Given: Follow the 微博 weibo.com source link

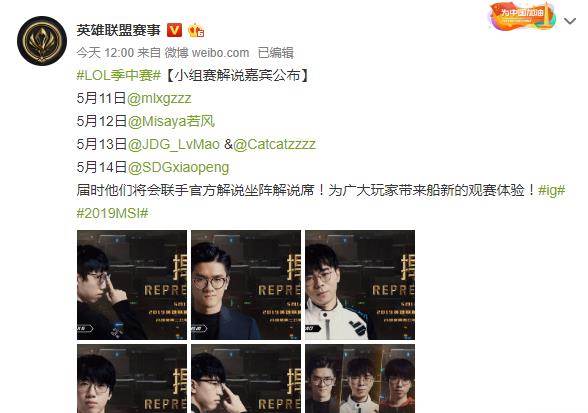Looking at the screenshot, I should pyautogui.click(x=207, y=53).
